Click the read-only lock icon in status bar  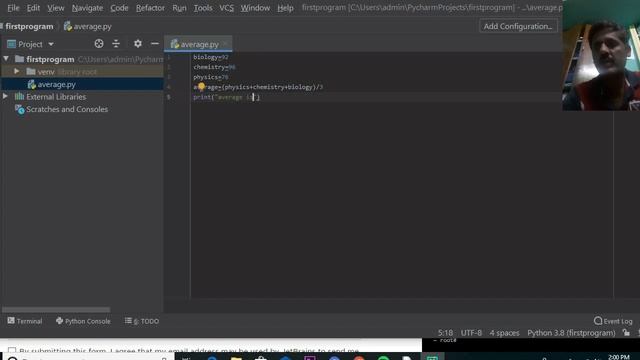[626, 333]
